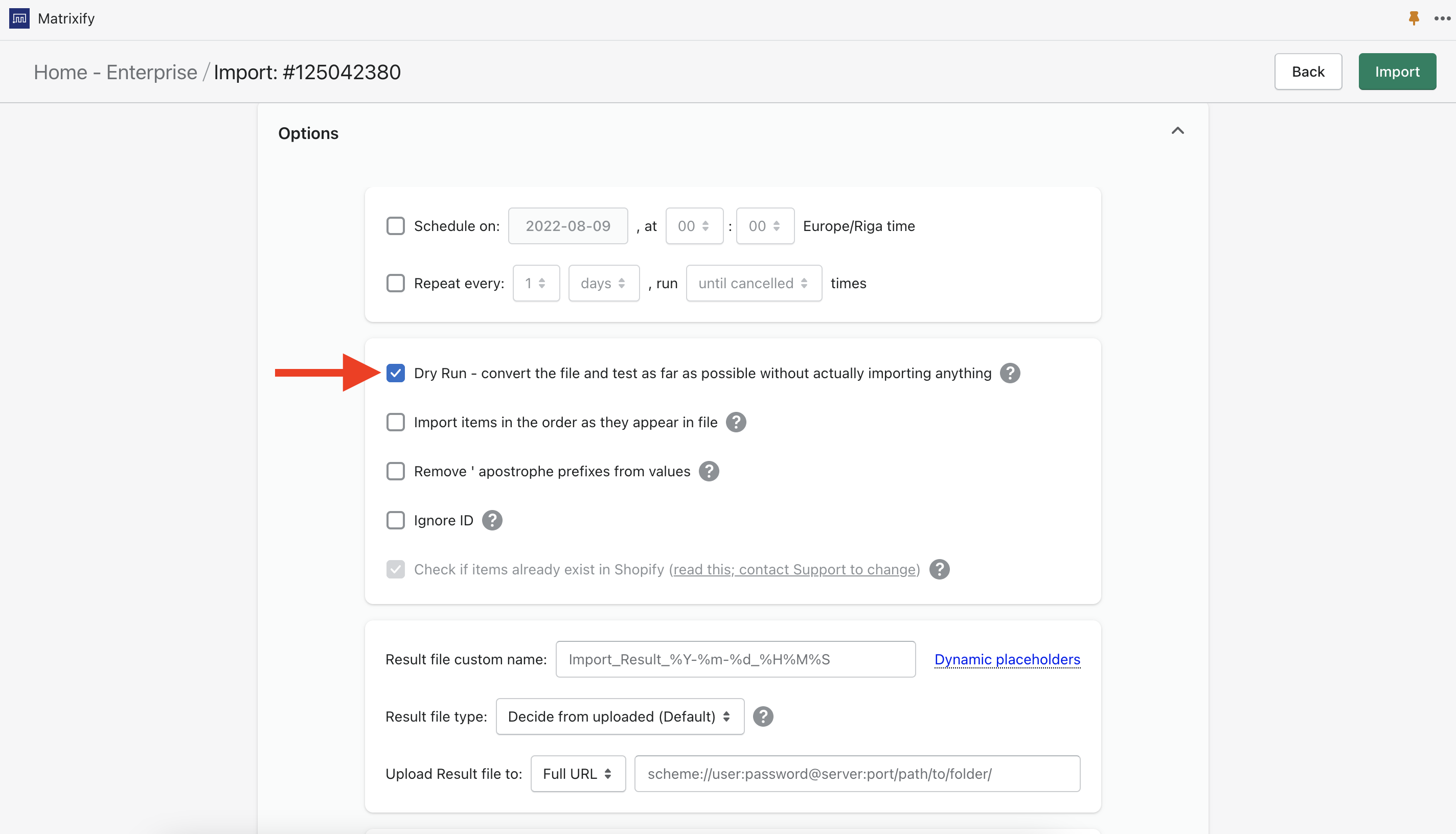Click help icon next to import order option
Viewport: 1456px width, 834px height.
click(x=736, y=423)
